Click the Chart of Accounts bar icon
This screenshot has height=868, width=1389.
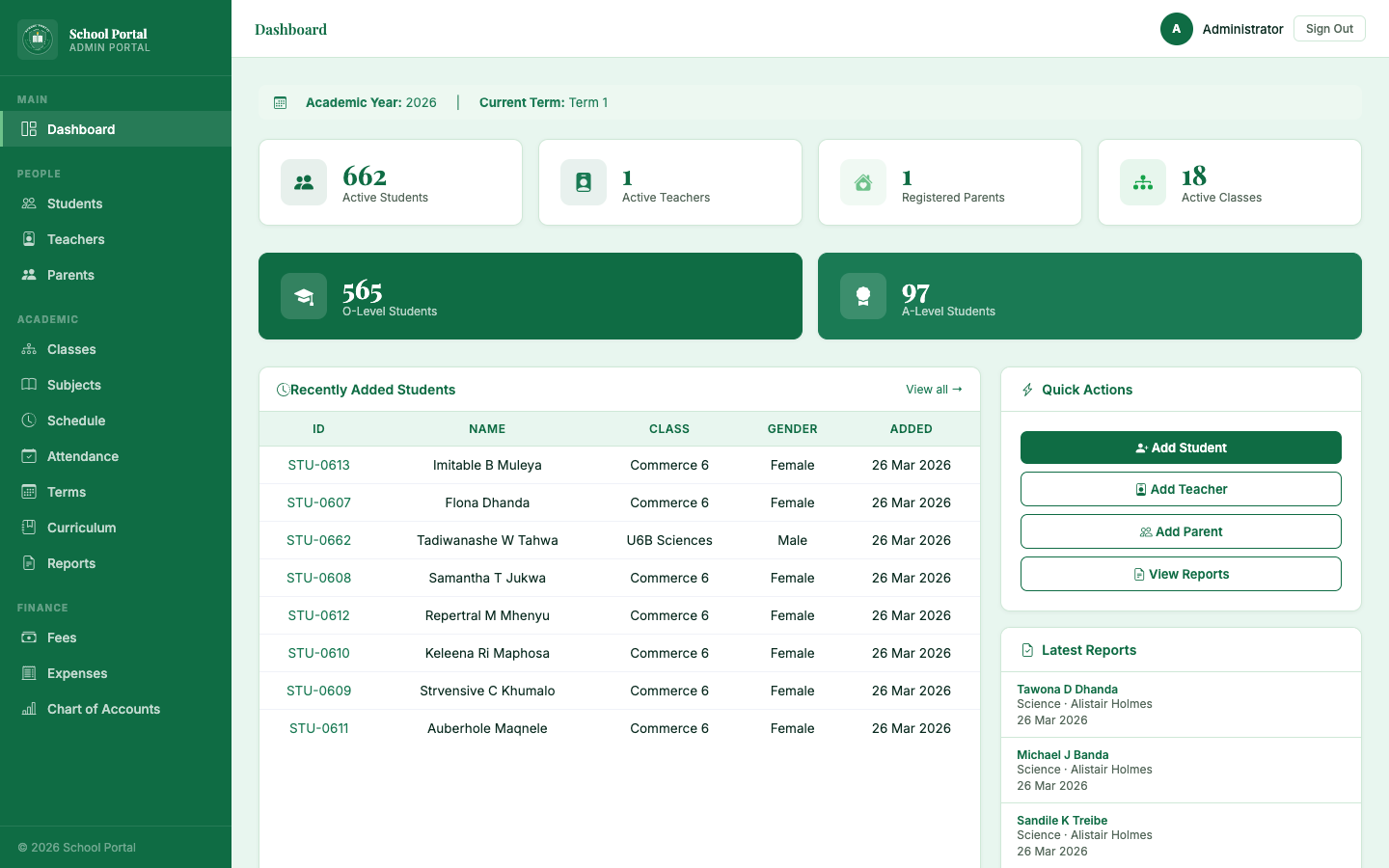pos(29,709)
